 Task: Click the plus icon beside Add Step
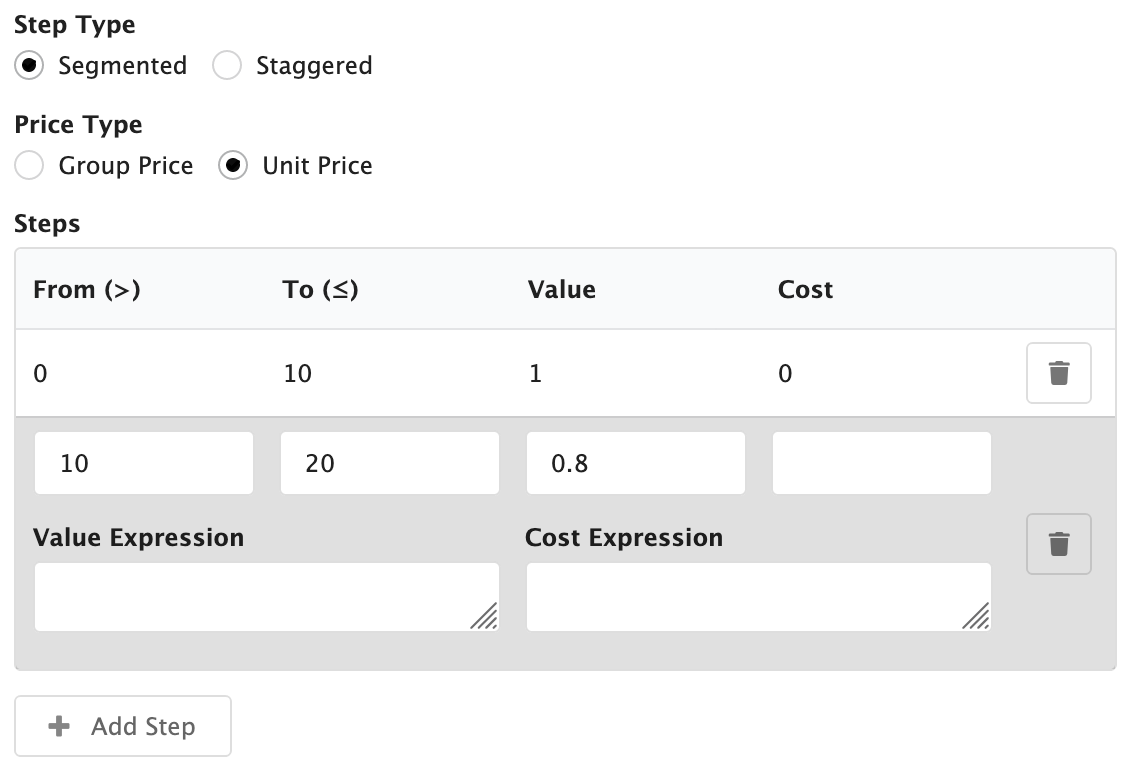(60, 726)
